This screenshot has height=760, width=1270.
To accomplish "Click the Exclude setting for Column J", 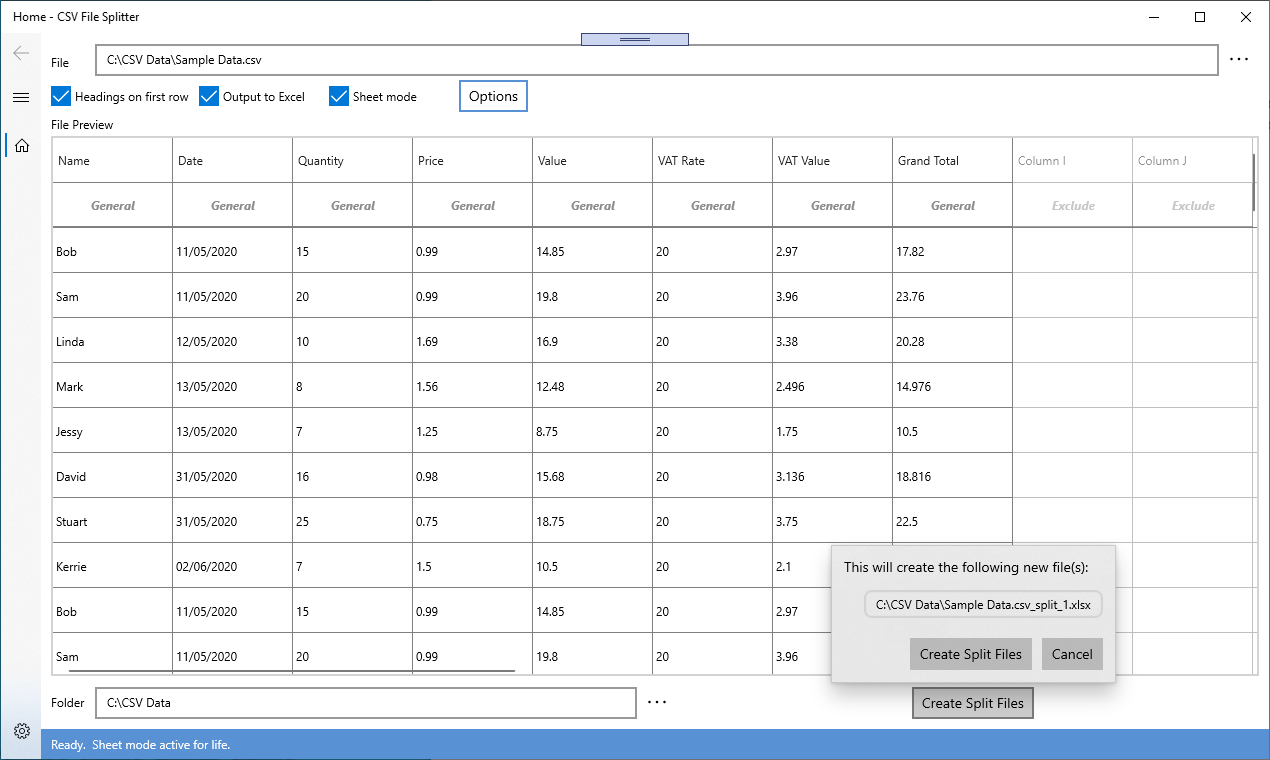I will tap(1192, 205).
